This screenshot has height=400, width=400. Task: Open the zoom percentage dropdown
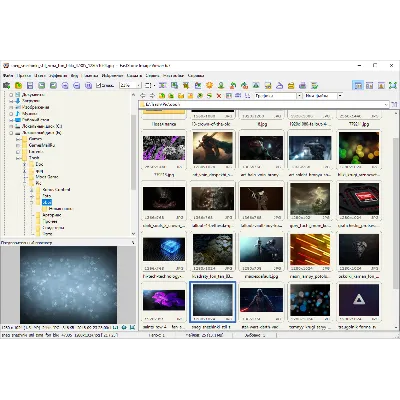[139, 86]
